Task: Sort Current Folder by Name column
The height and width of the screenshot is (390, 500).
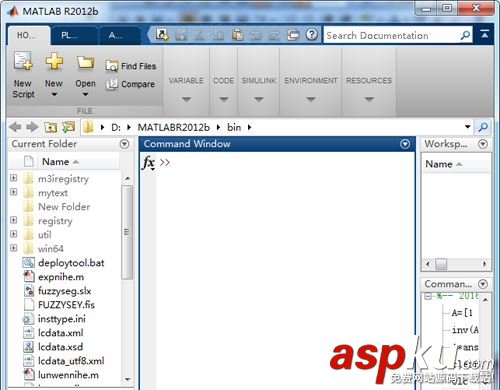Action: [x=60, y=162]
